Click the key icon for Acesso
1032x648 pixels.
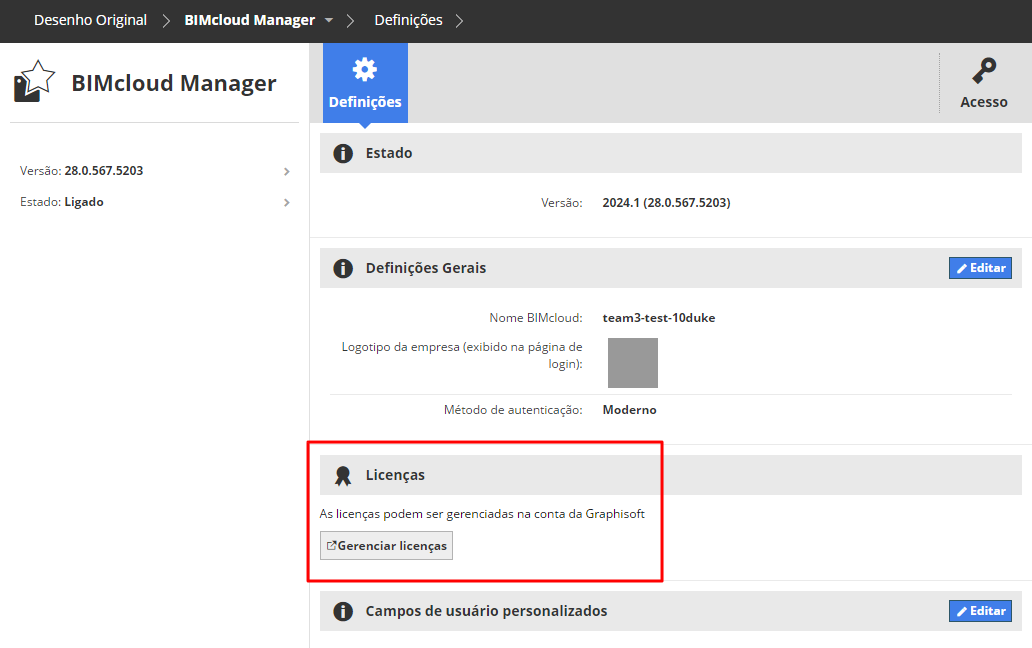tap(984, 70)
